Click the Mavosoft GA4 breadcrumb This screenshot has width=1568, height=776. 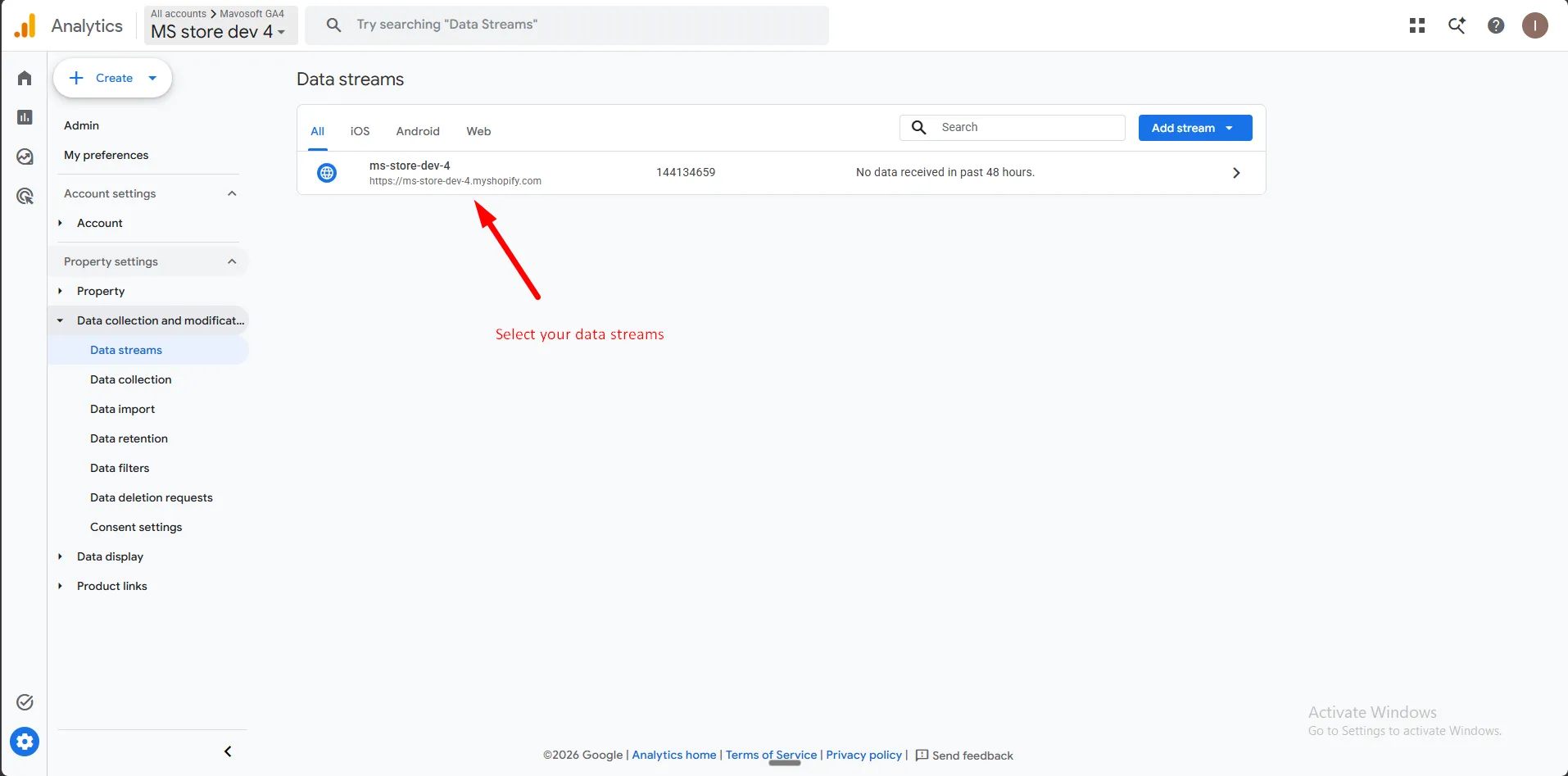[252, 14]
